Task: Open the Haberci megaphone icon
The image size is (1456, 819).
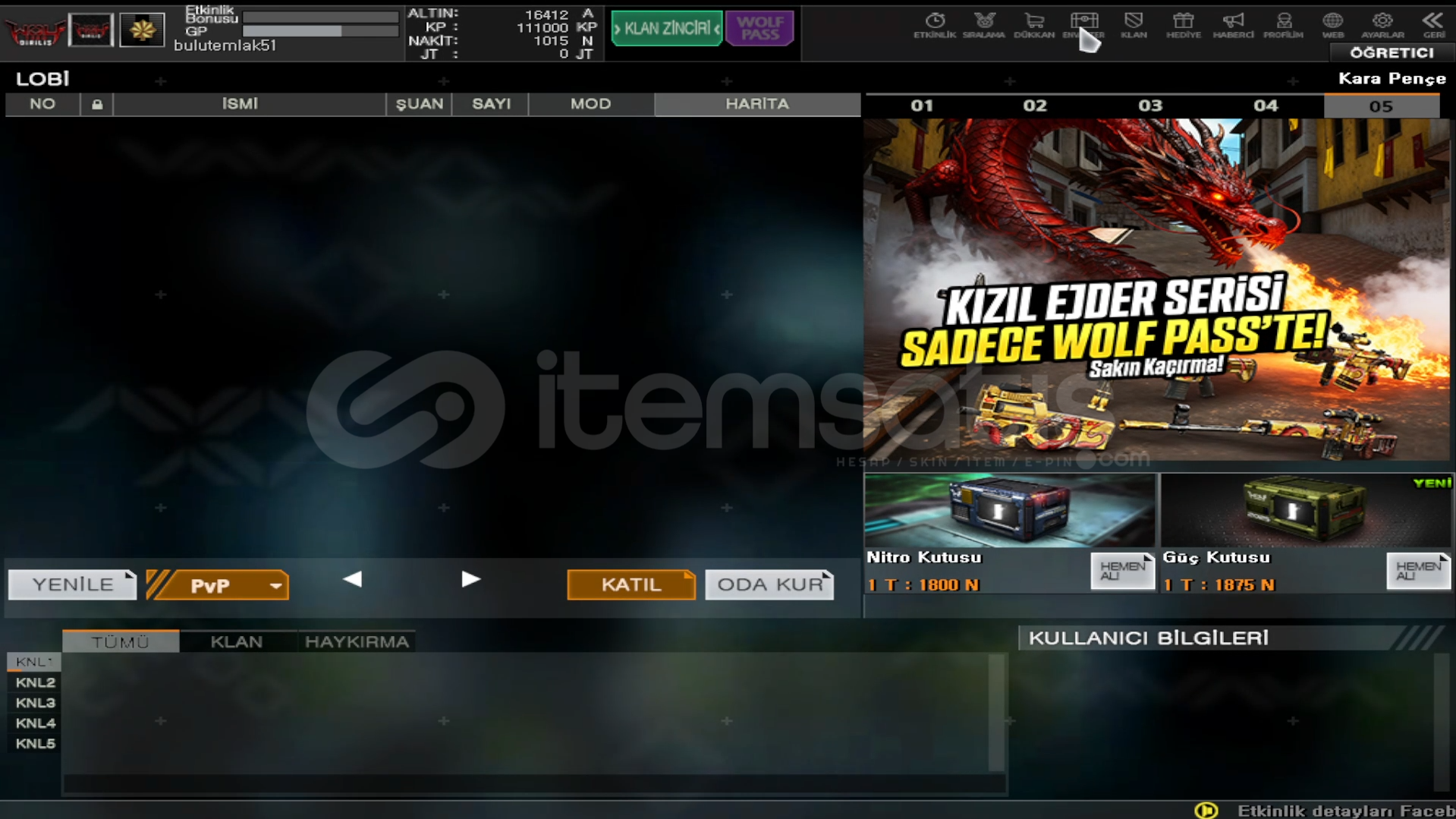Action: click(x=1233, y=24)
